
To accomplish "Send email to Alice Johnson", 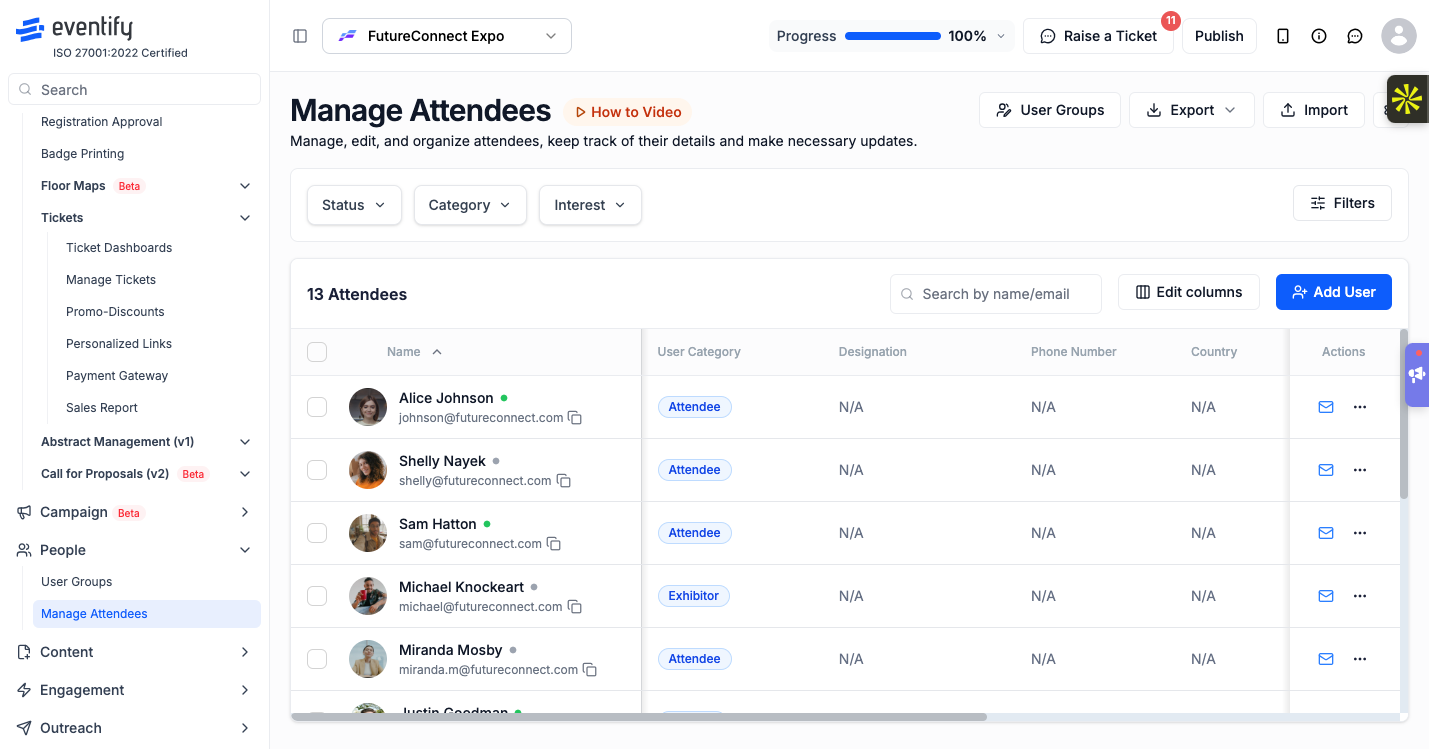I will tap(1326, 407).
